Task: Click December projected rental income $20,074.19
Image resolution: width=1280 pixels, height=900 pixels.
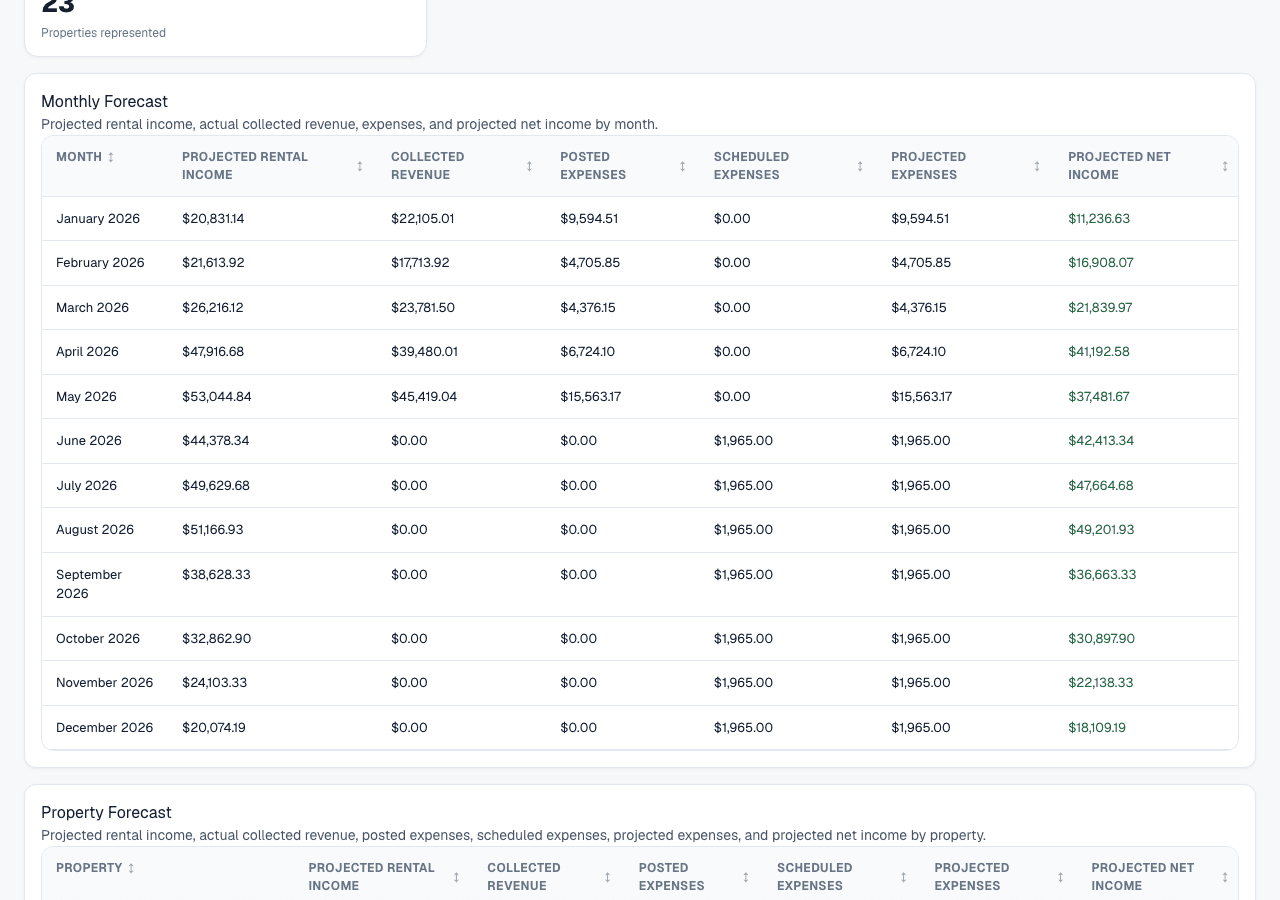Action: point(214,728)
